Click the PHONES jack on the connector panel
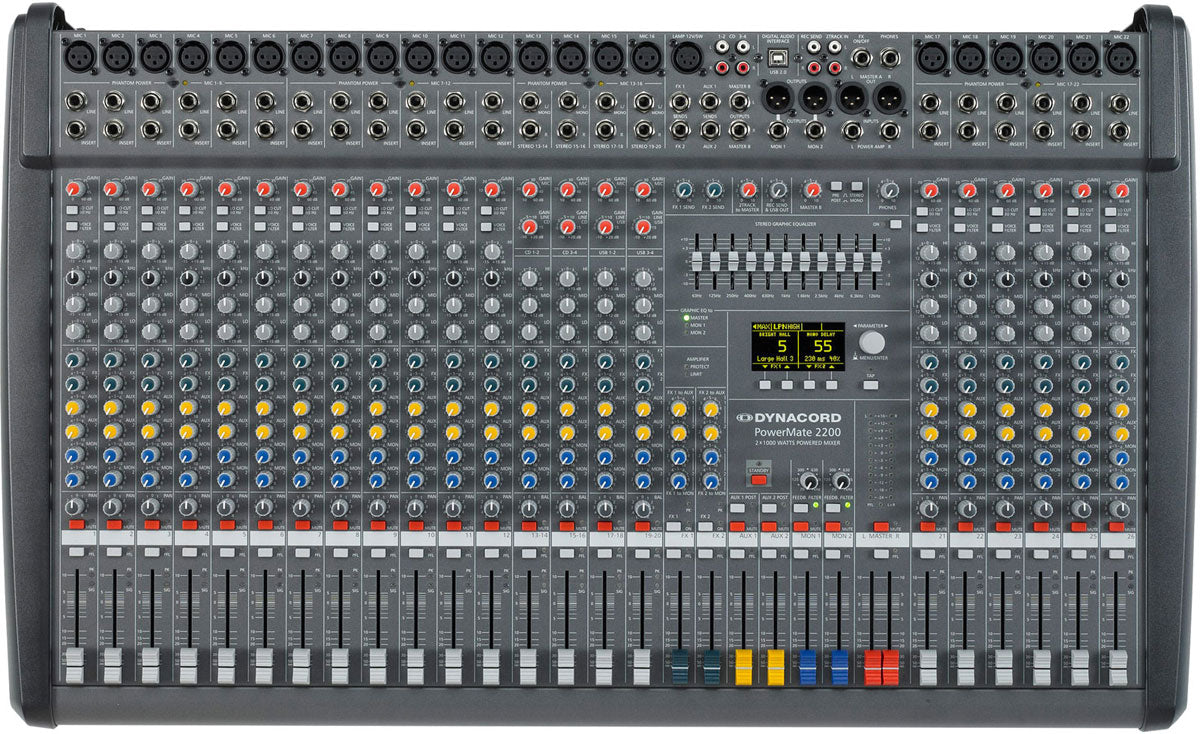Screen dimensions: 1200x734 point(891,58)
